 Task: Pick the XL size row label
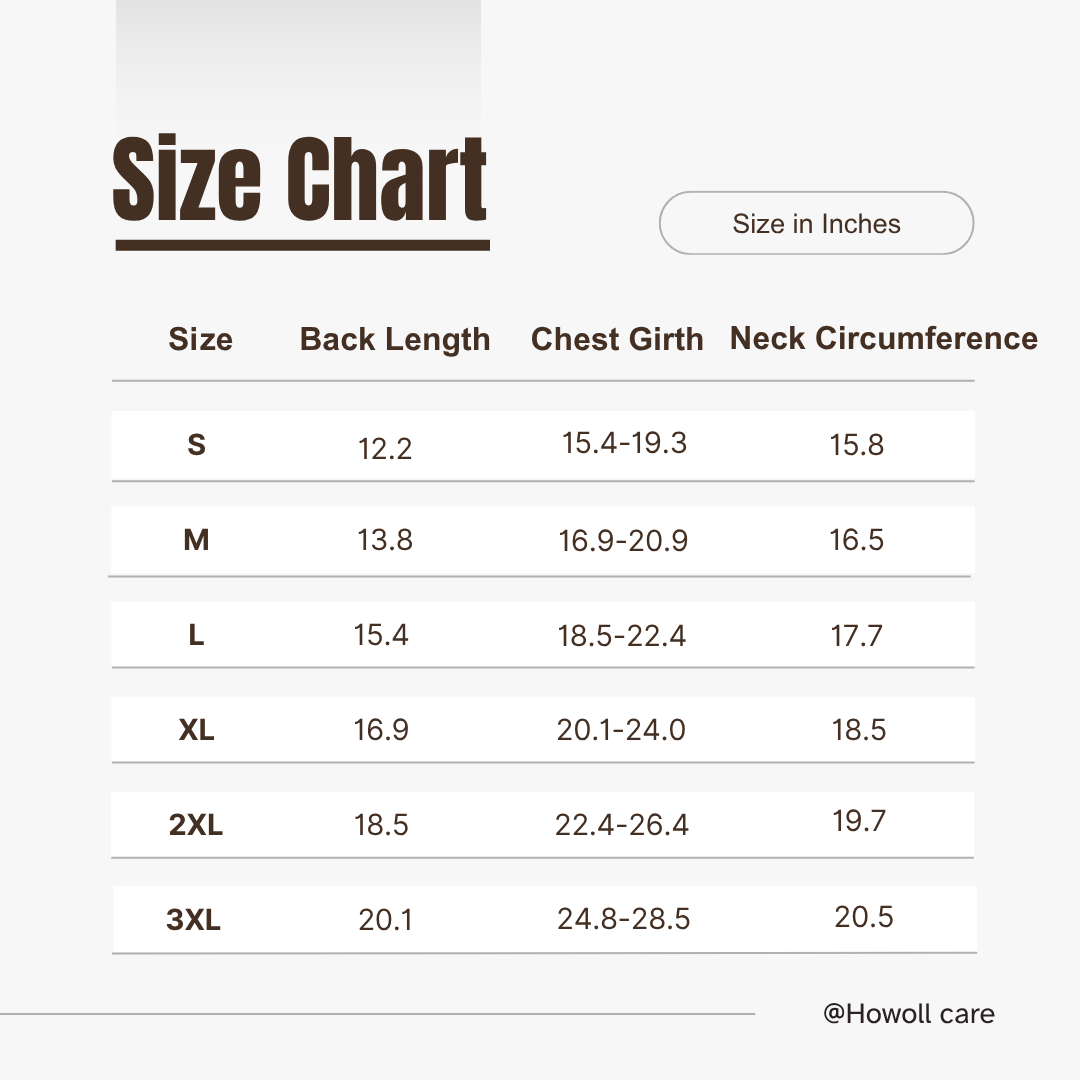click(196, 730)
